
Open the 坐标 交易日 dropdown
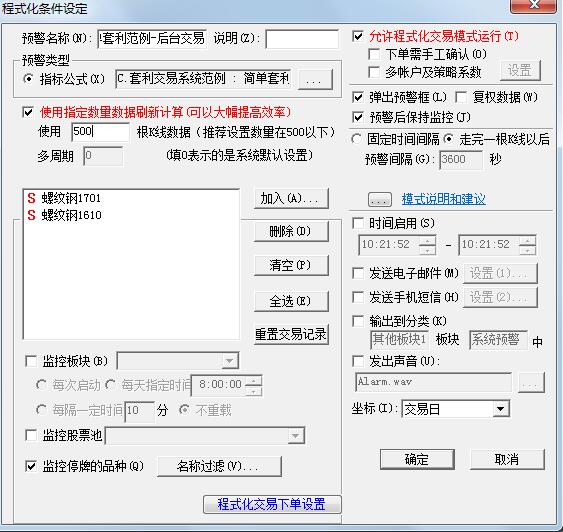(500, 409)
